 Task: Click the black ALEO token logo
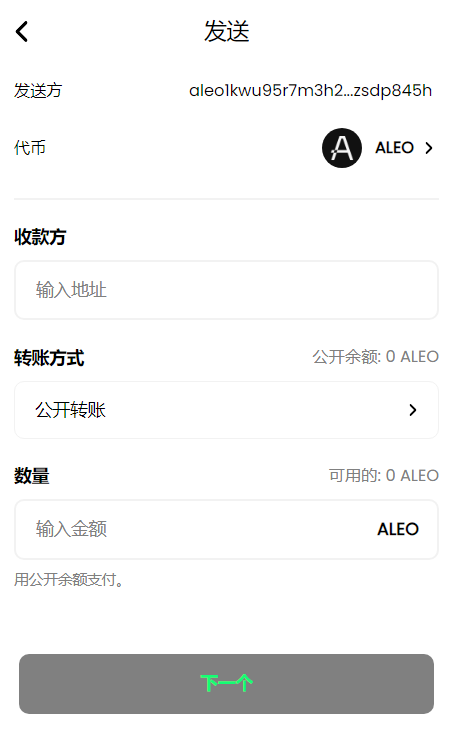click(341, 148)
